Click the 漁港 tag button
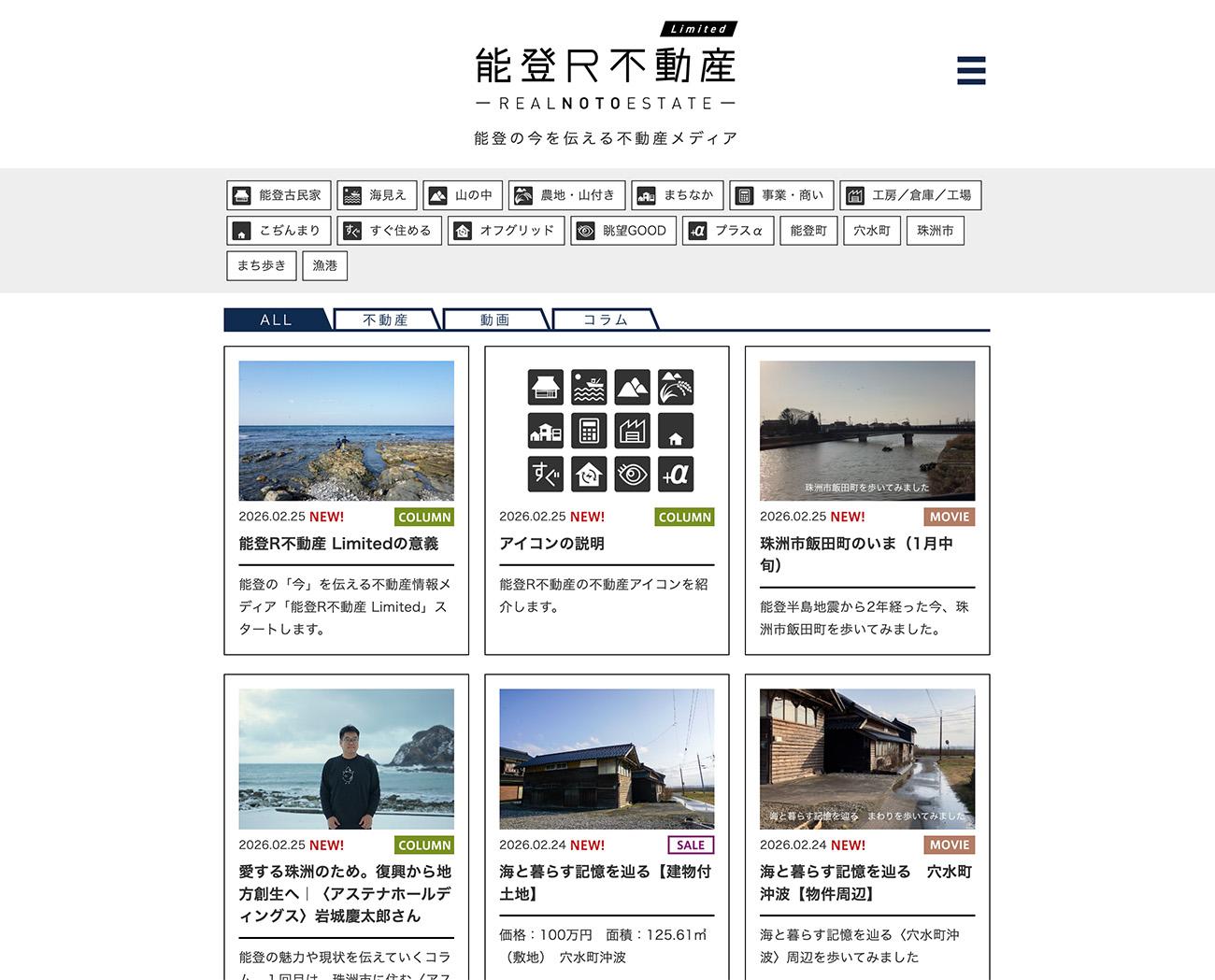The width and height of the screenshot is (1215, 980). [324, 265]
